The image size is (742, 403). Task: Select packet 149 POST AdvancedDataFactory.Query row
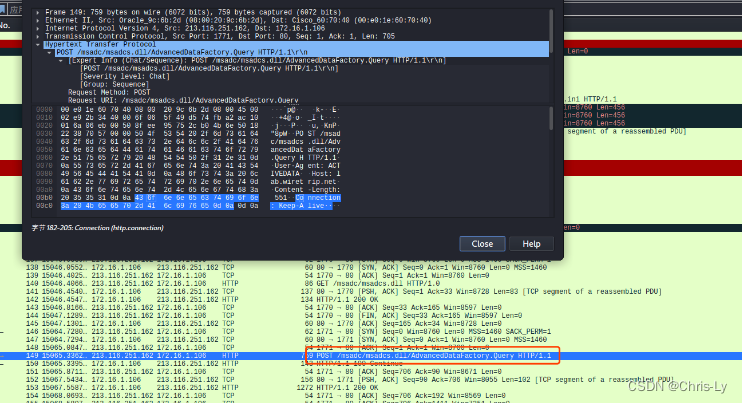pos(371,356)
